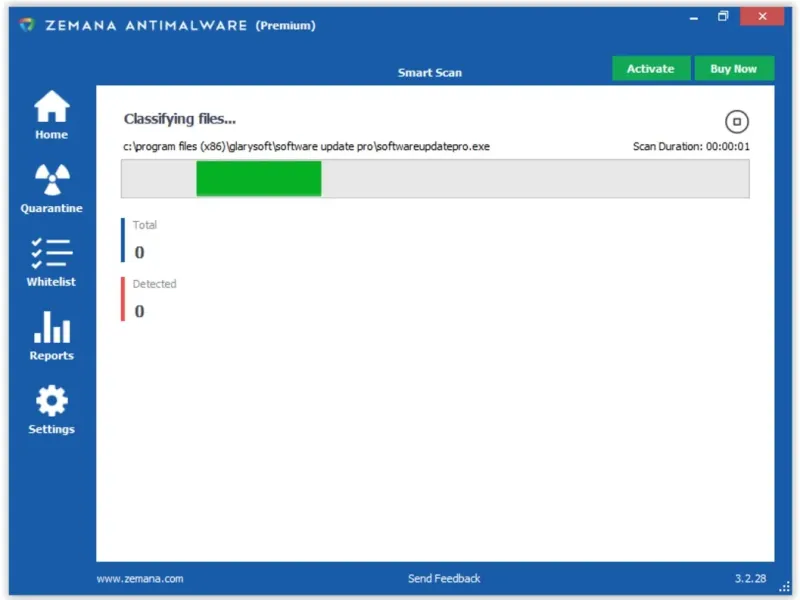Stop the running scan

(736, 121)
